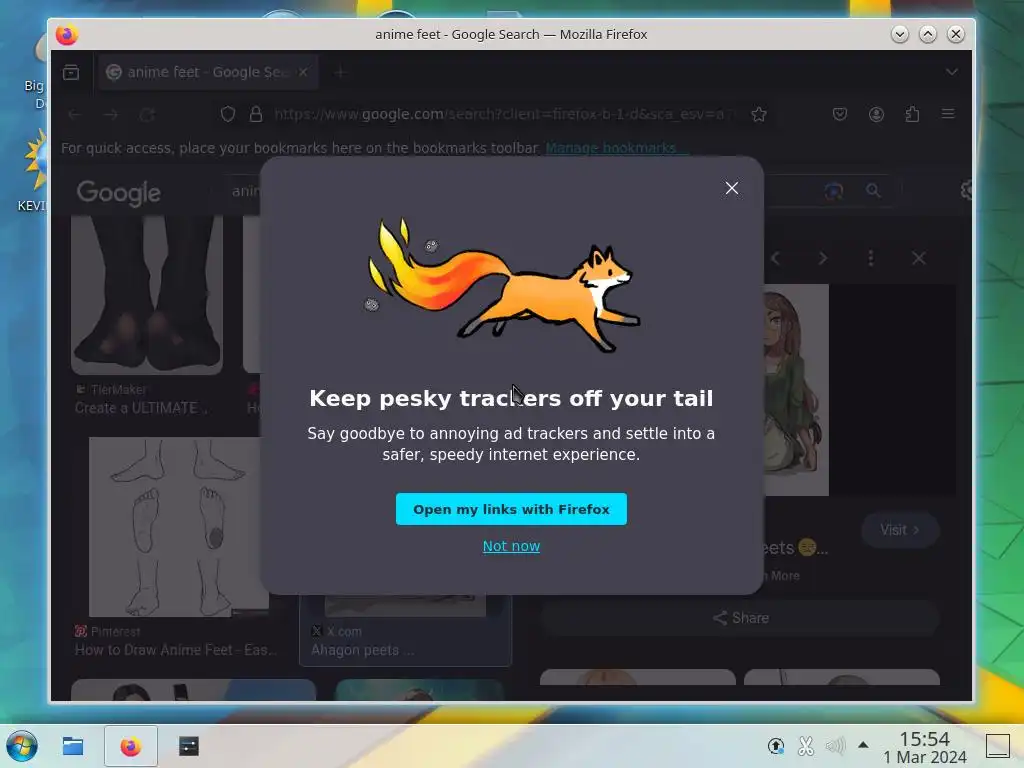The image size is (1024, 768).
Task: Go back with the back arrow
Action: pos(74,115)
